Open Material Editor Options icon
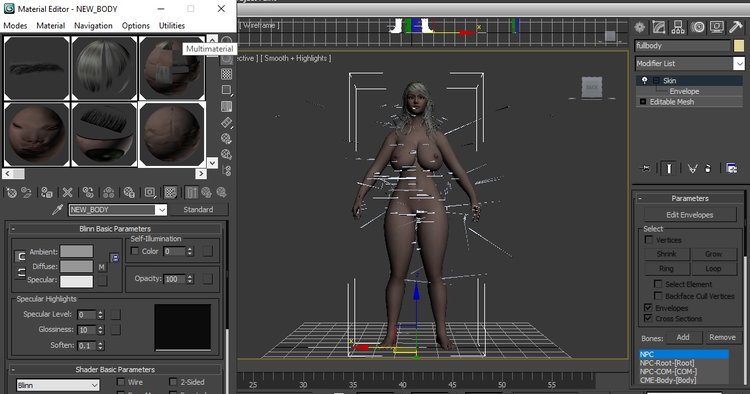 coord(227,139)
